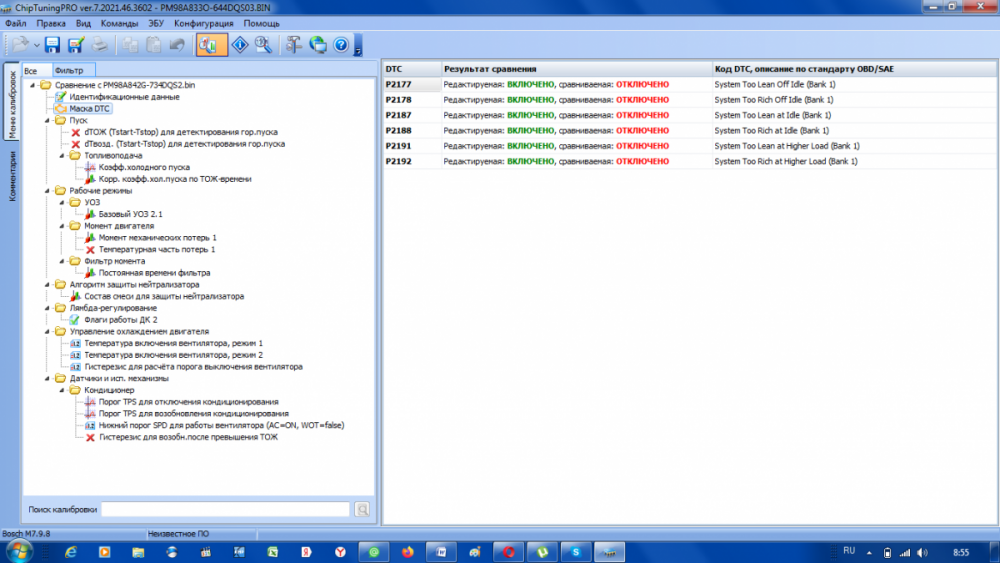The image size is (1000, 563).
Task: Click System Too Rich at Higher Load description
Action: [786, 161]
